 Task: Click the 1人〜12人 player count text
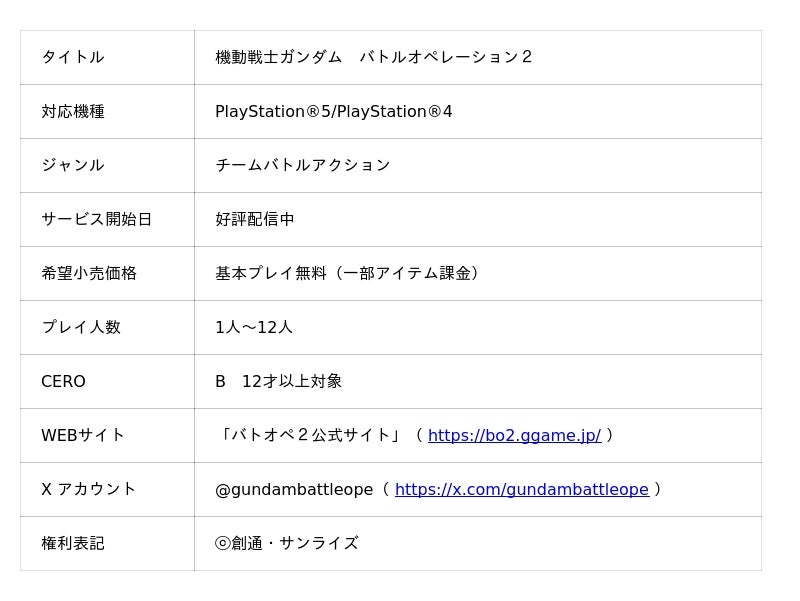254,327
